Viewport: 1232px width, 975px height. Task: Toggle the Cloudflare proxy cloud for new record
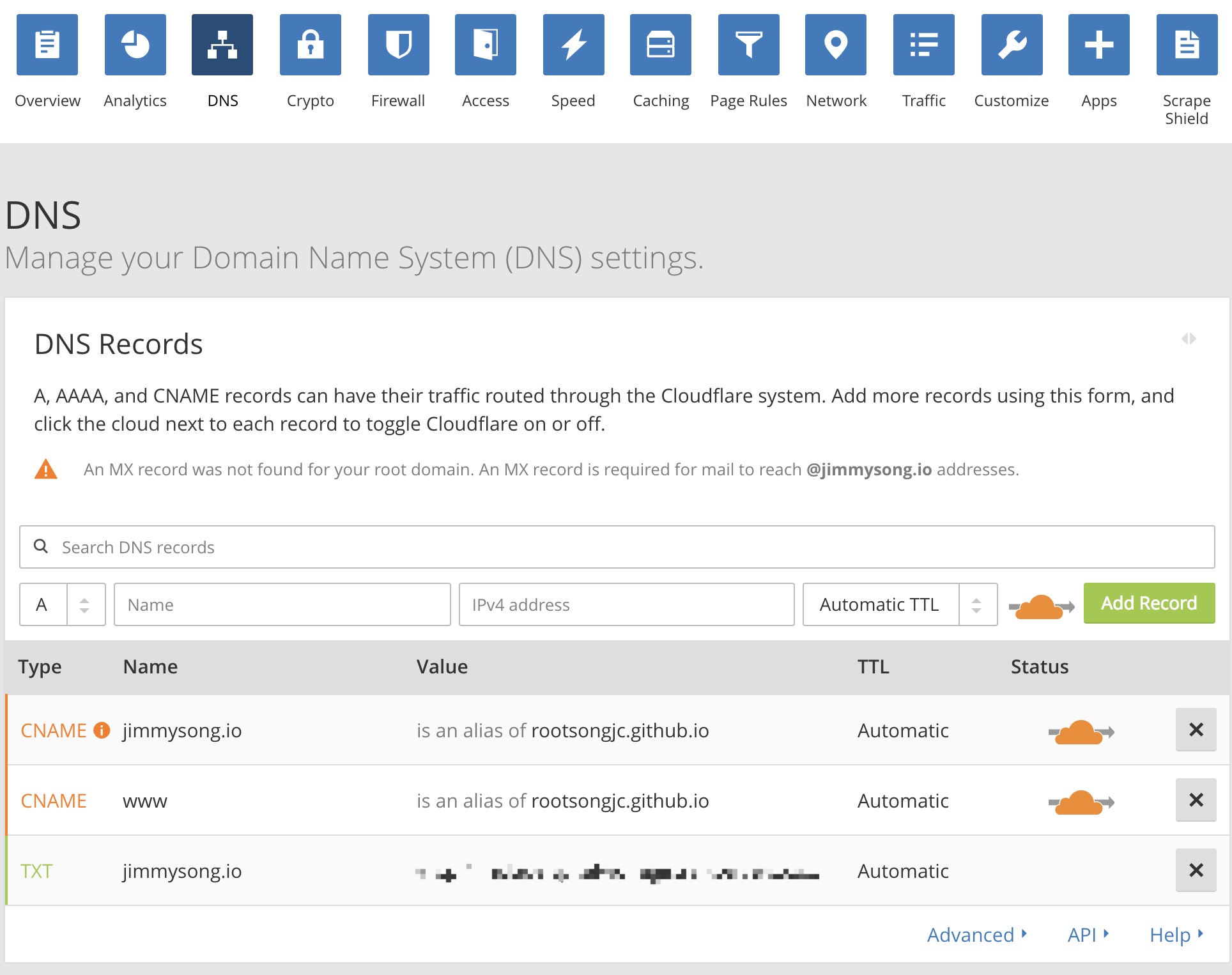[1042, 606]
